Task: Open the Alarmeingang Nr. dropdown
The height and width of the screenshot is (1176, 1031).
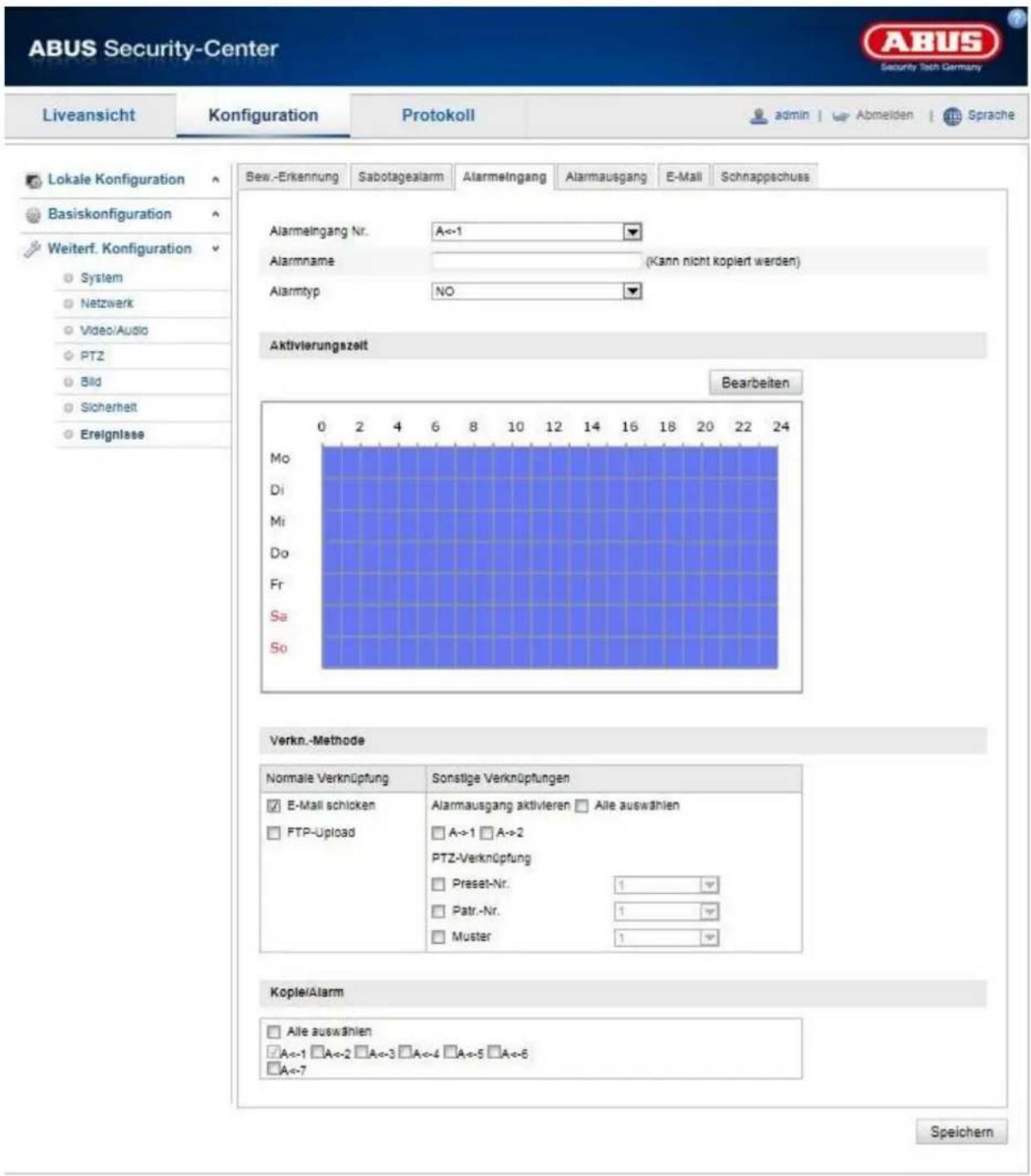Action: pyautogui.click(x=537, y=232)
